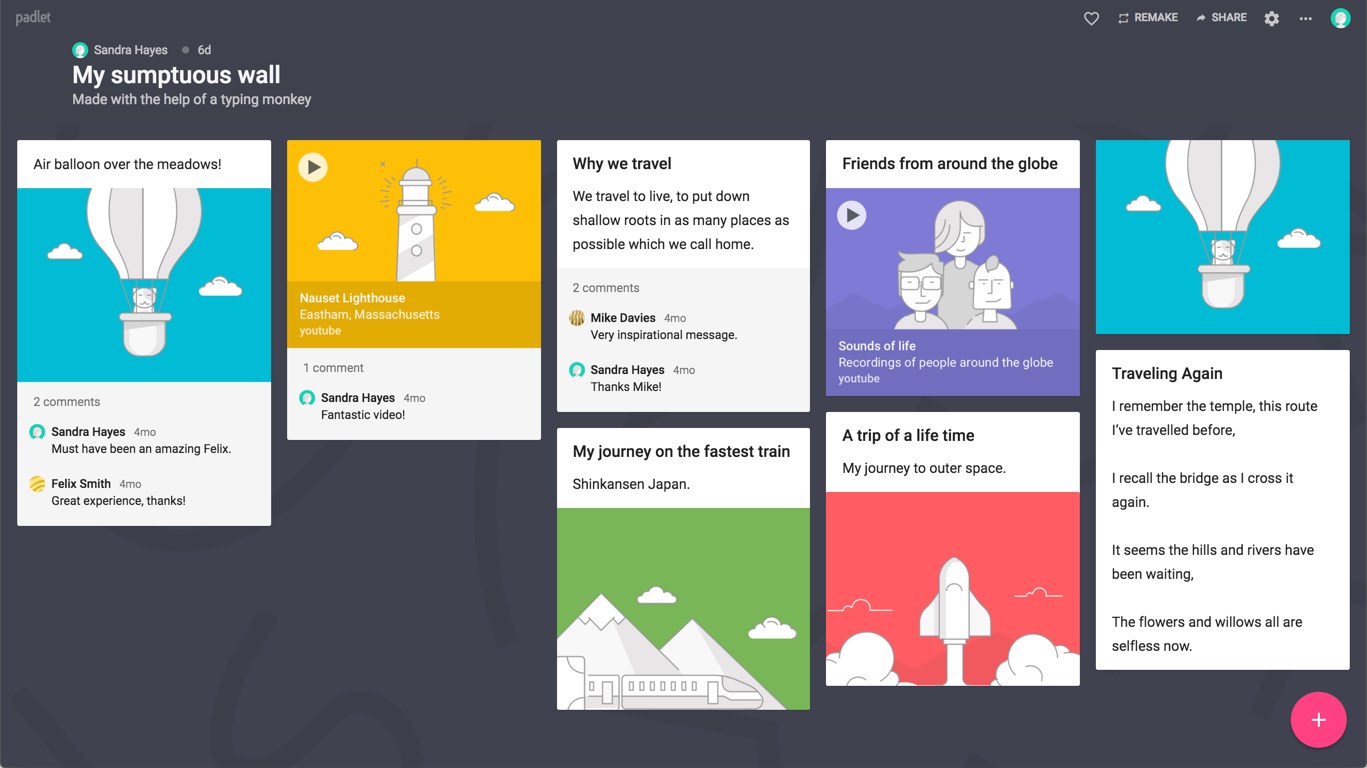Click the pink plus add-post button
This screenshot has height=768, width=1367.
click(1318, 720)
